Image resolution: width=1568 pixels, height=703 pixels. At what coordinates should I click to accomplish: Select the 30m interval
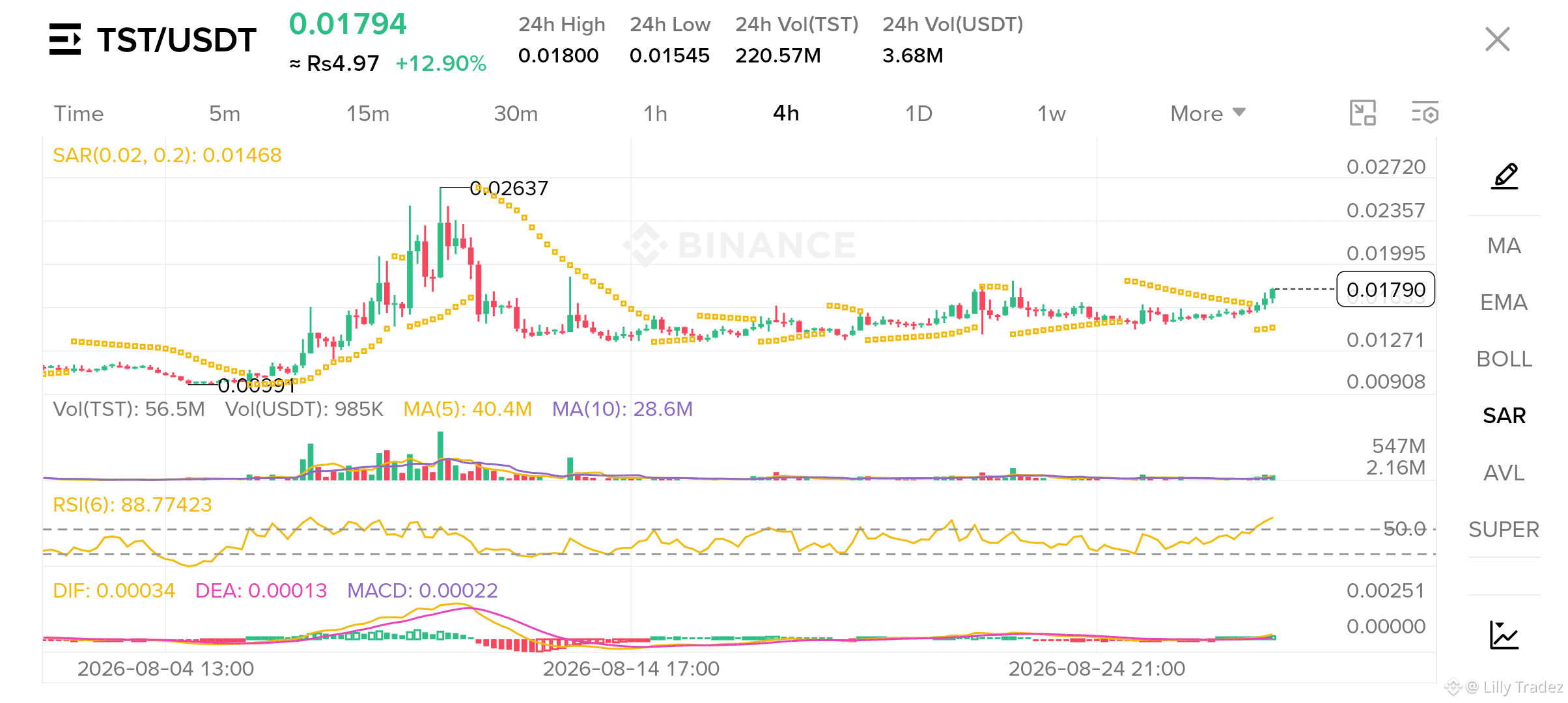point(516,113)
